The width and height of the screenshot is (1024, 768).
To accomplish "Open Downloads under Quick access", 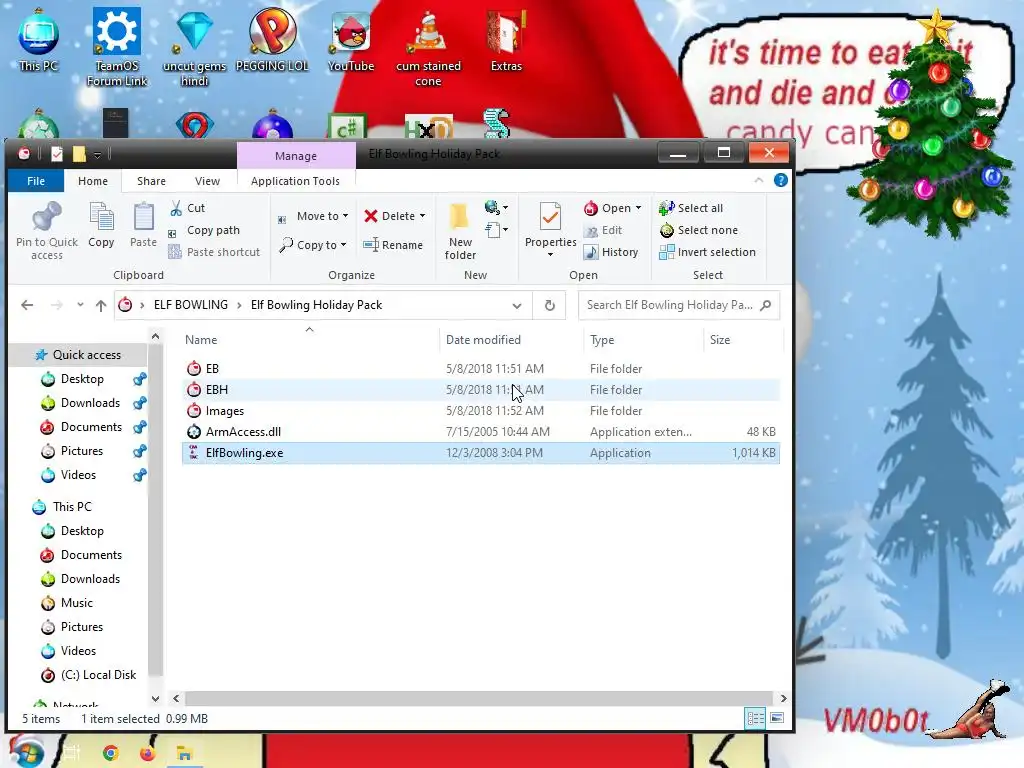I will pyautogui.click(x=90, y=403).
